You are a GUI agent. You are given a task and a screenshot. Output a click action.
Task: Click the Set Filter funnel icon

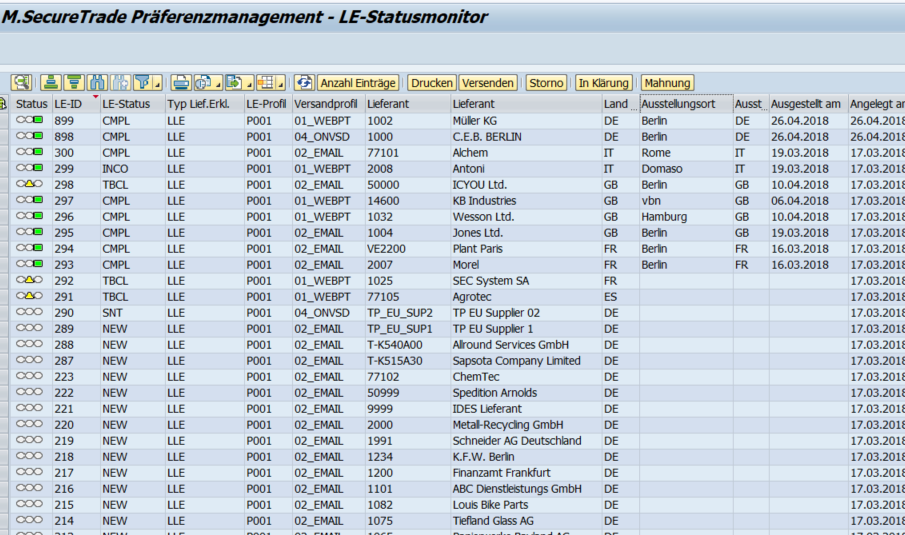click(143, 83)
